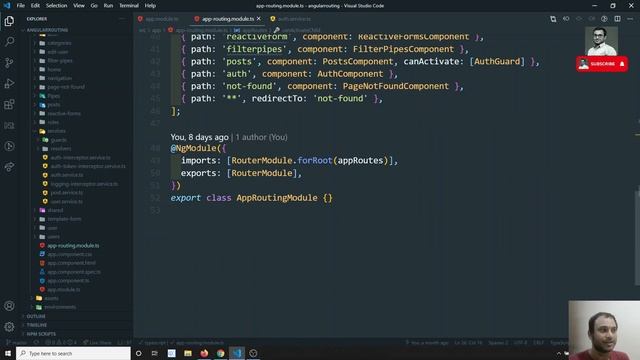
Task: Click the Visual Studio Code taskbar icon
Action: tap(237, 353)
